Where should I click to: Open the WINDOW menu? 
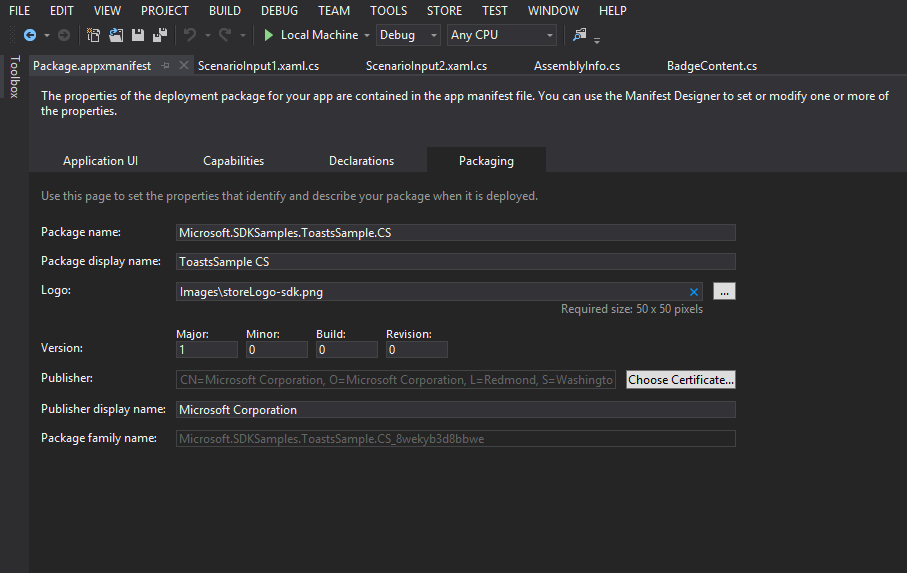[x=553, y=10]
